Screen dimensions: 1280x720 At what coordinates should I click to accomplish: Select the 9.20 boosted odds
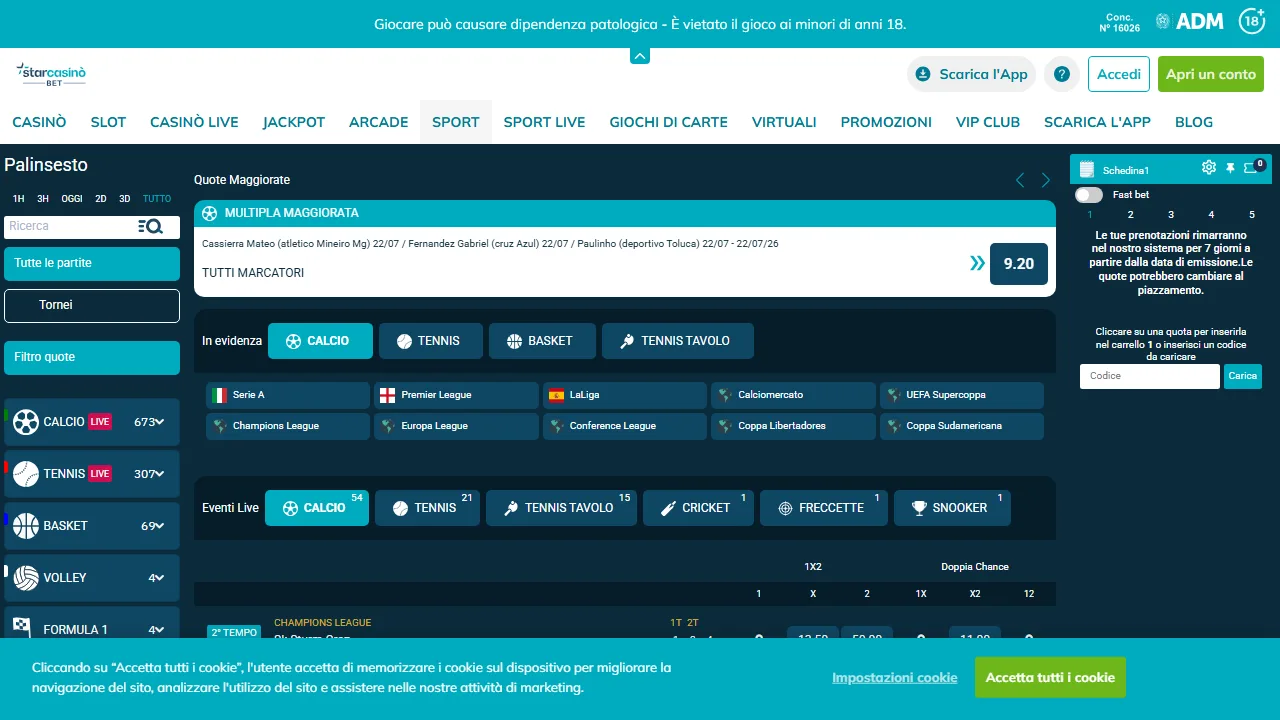tap(1019, 264)
